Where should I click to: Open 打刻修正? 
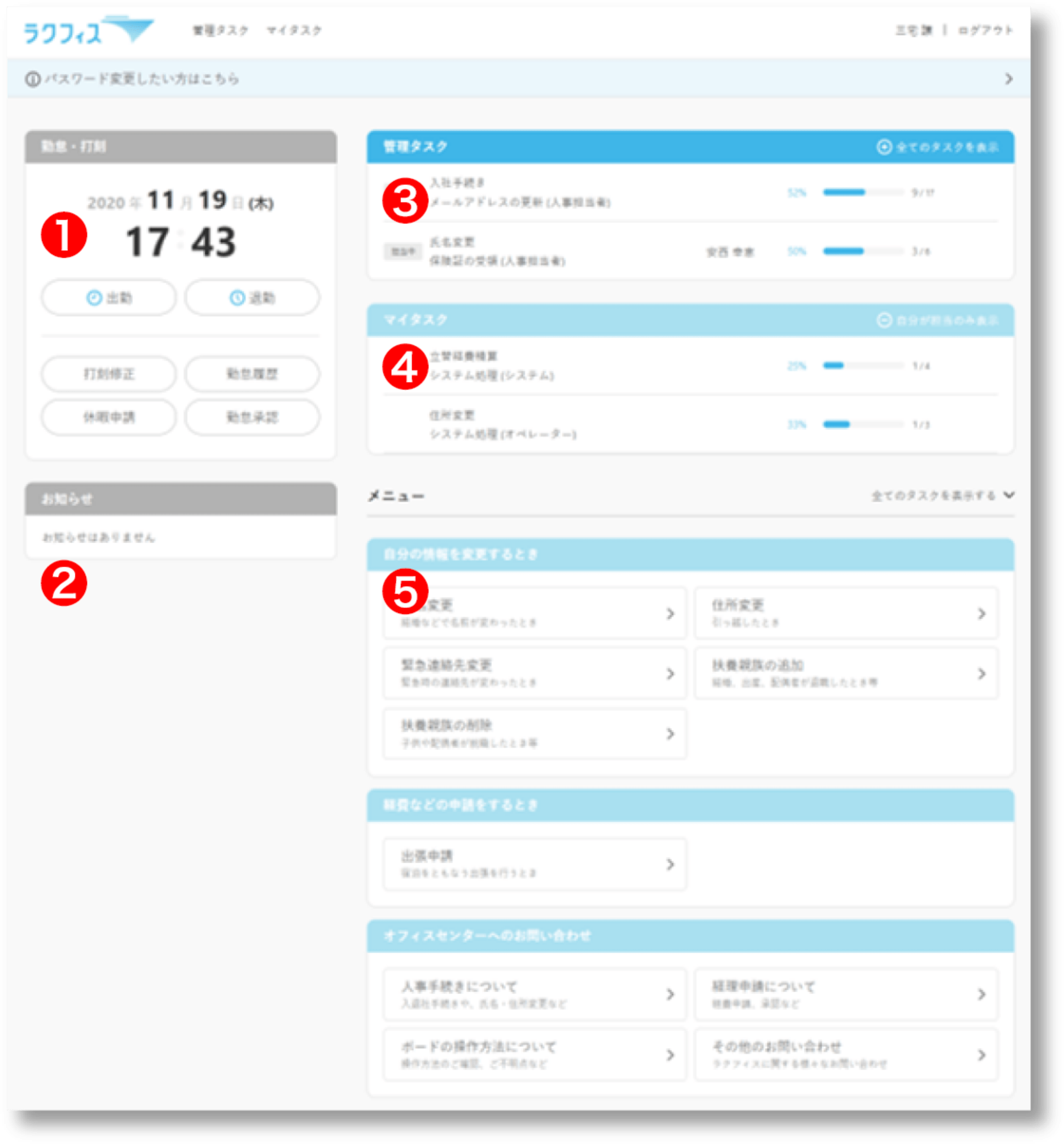[x=109, y=374]
